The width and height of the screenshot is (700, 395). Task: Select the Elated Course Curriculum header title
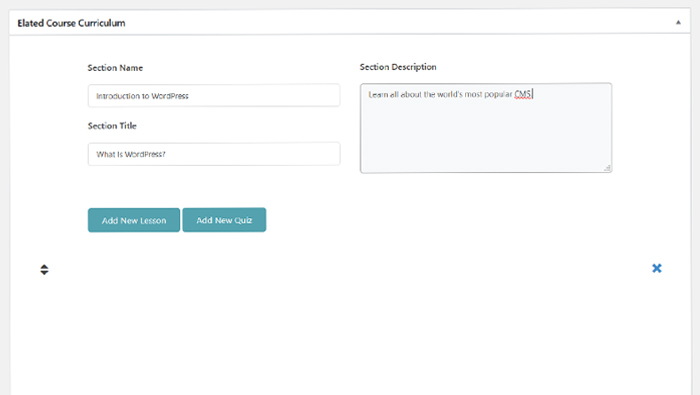tap(71, 23)
